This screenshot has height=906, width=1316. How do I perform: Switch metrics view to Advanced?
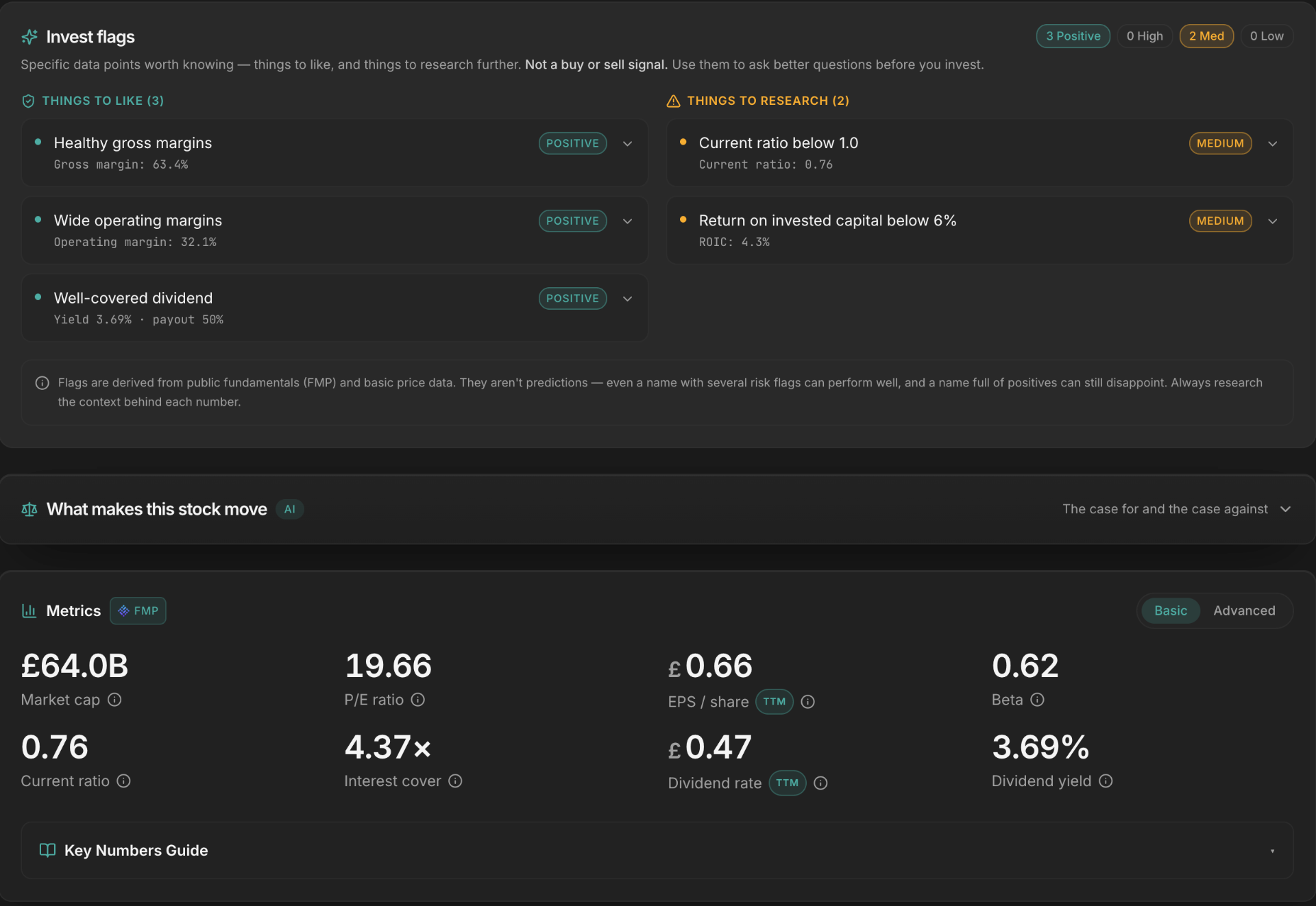coord(1244,611)
